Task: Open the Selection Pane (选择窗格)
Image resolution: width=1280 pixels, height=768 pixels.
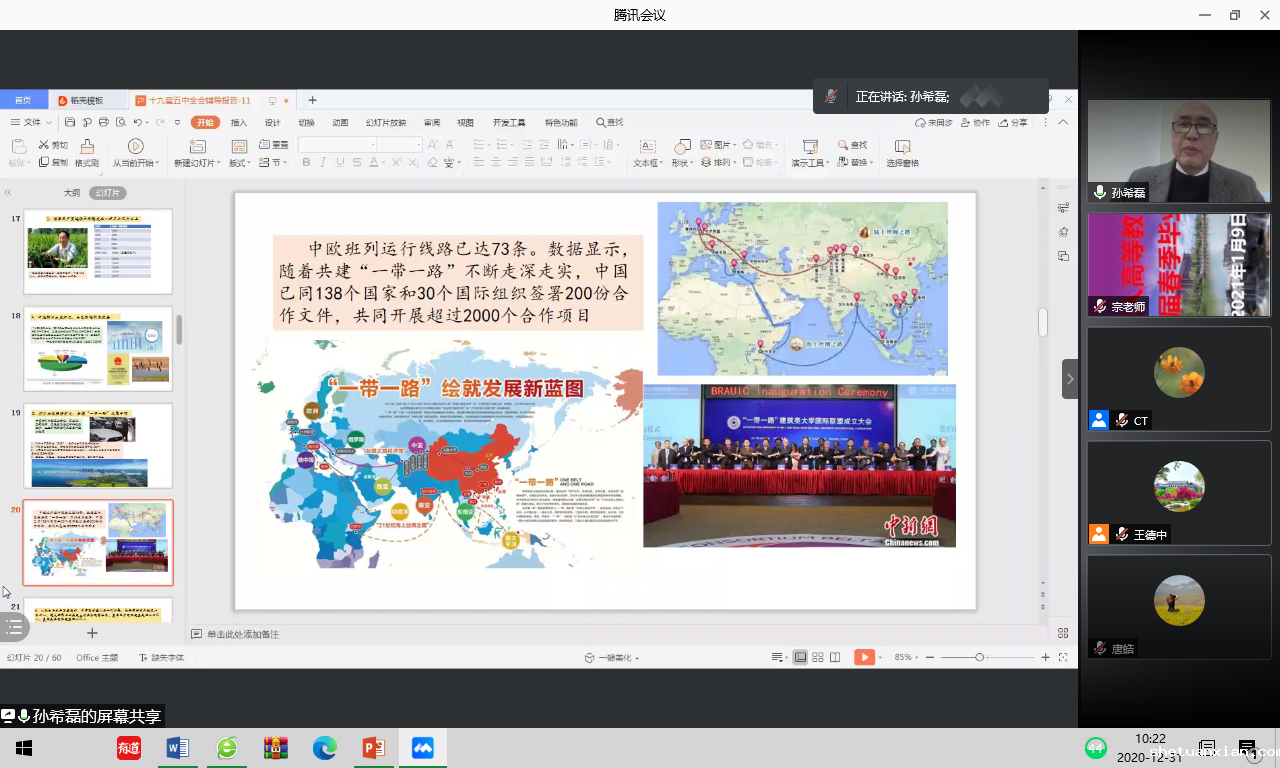Action: (x=902, y=147)
